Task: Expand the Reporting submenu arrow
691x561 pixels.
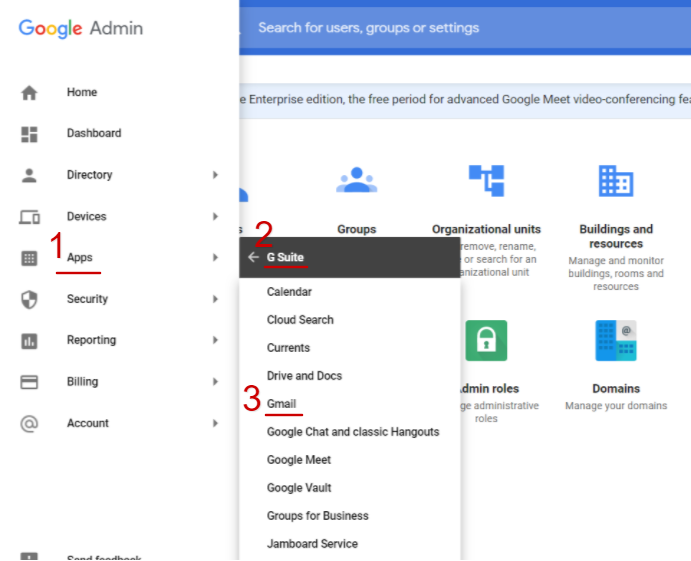Action: [215, 340]
